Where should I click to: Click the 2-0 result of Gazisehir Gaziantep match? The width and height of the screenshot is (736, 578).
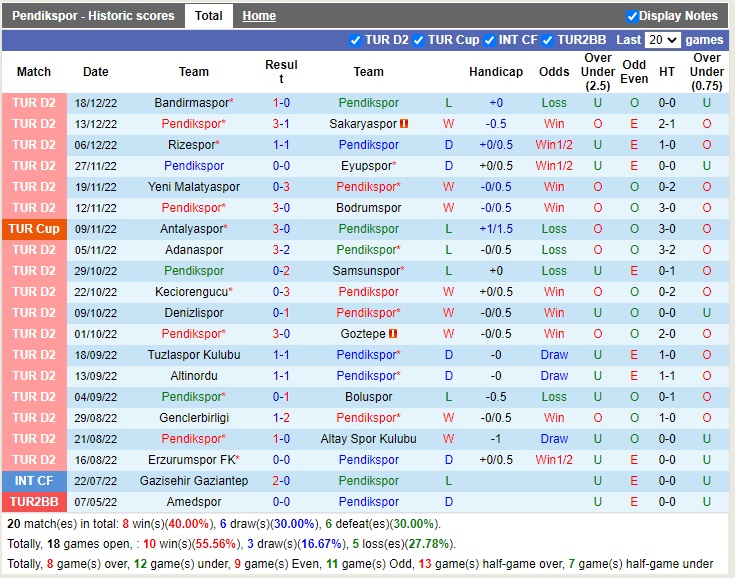tap(281, 481)
